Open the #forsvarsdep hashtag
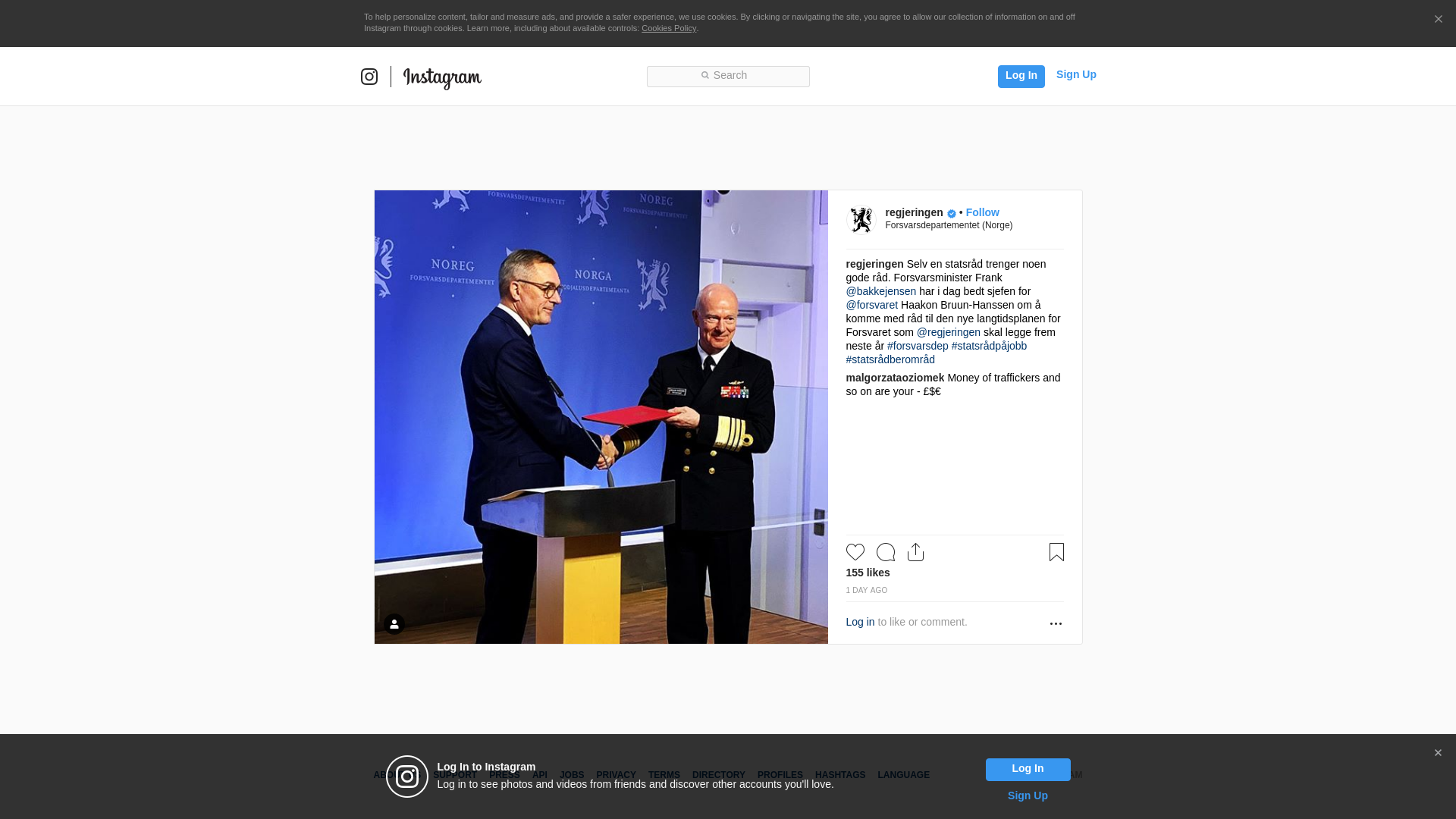 click(x=918, y=346)
